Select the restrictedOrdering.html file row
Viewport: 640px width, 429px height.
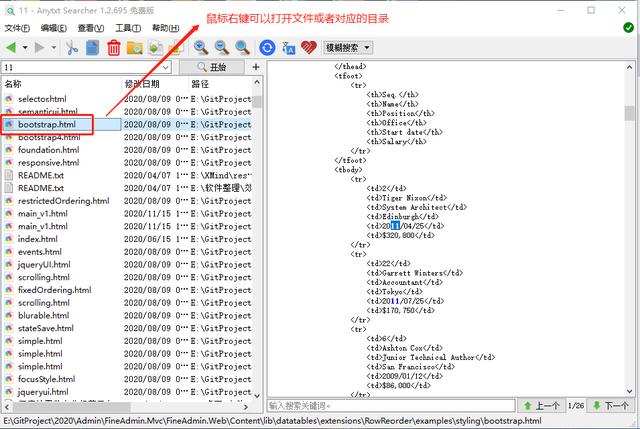click(x=127, y=201)
